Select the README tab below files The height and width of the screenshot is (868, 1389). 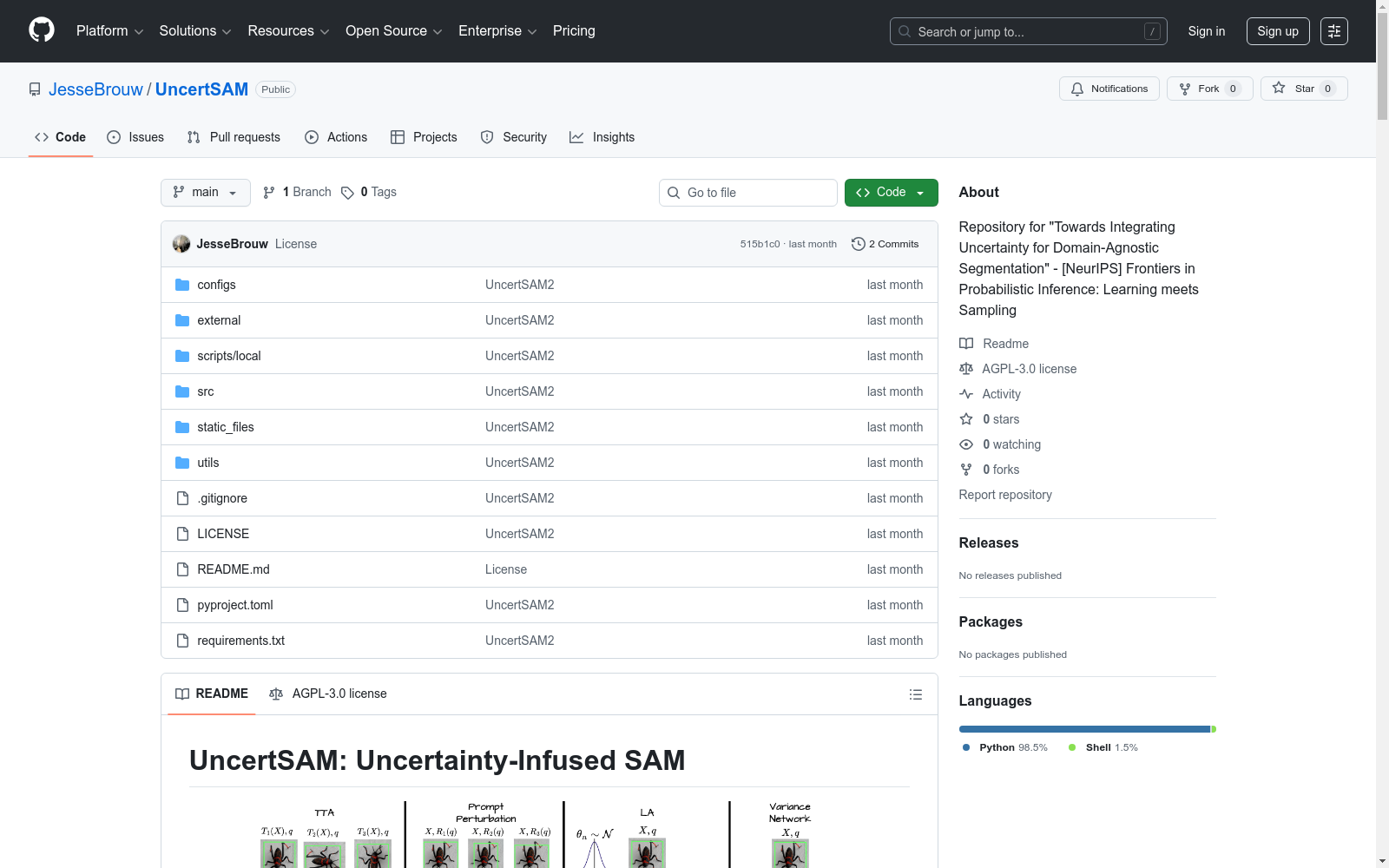click(x=212, y=694)
